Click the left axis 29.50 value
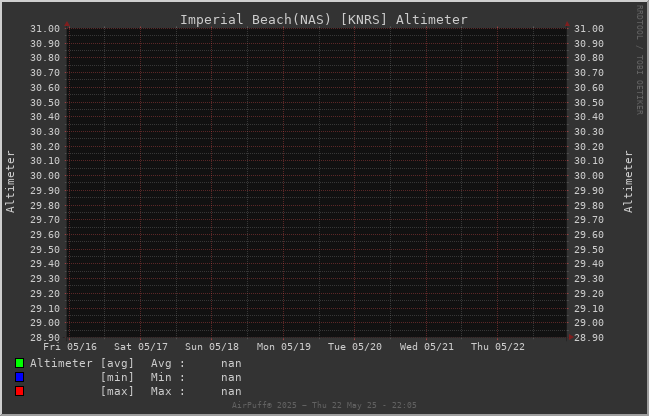Image resolution: width=649 pixels, height=416 pixels. [x=45, y=249]
